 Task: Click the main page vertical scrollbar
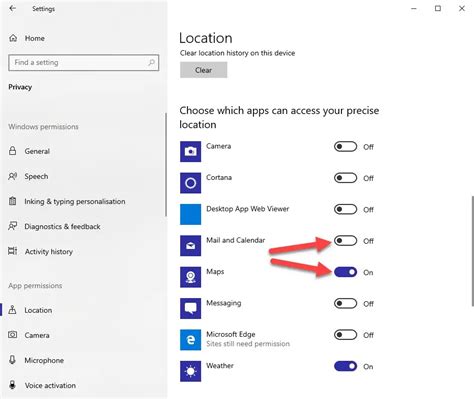472,251
